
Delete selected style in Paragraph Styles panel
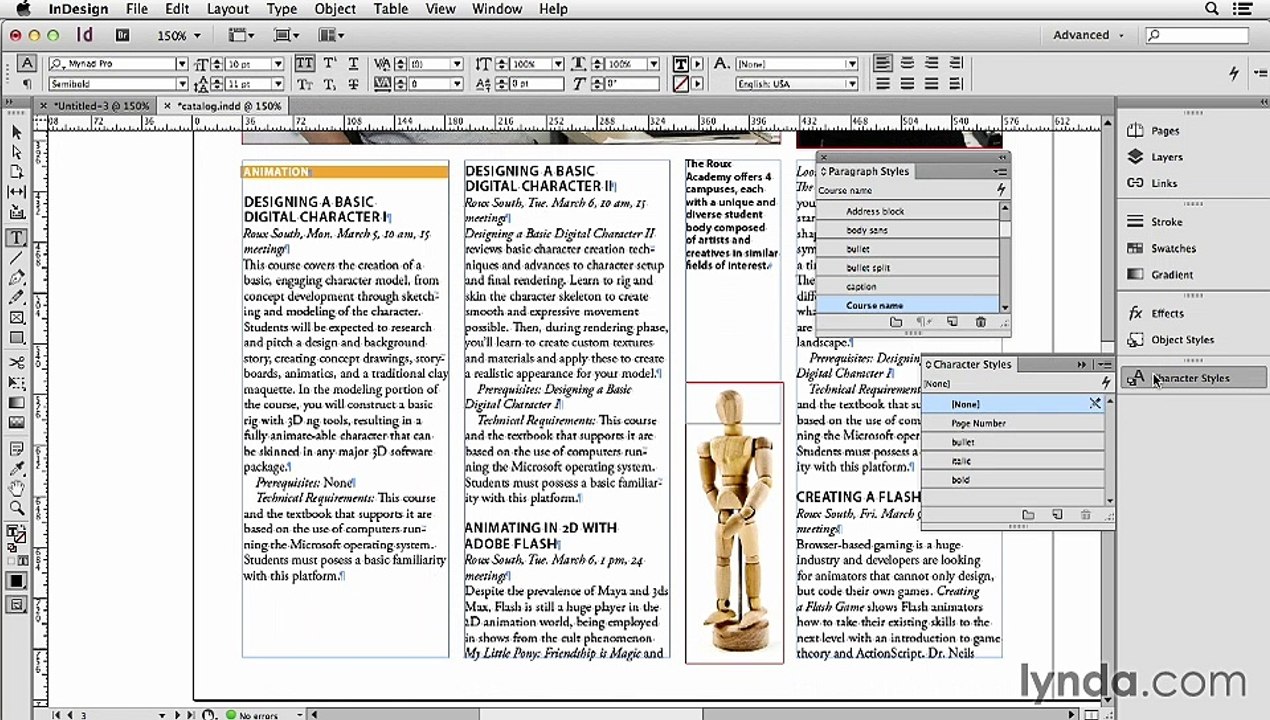tap(981, 322)
